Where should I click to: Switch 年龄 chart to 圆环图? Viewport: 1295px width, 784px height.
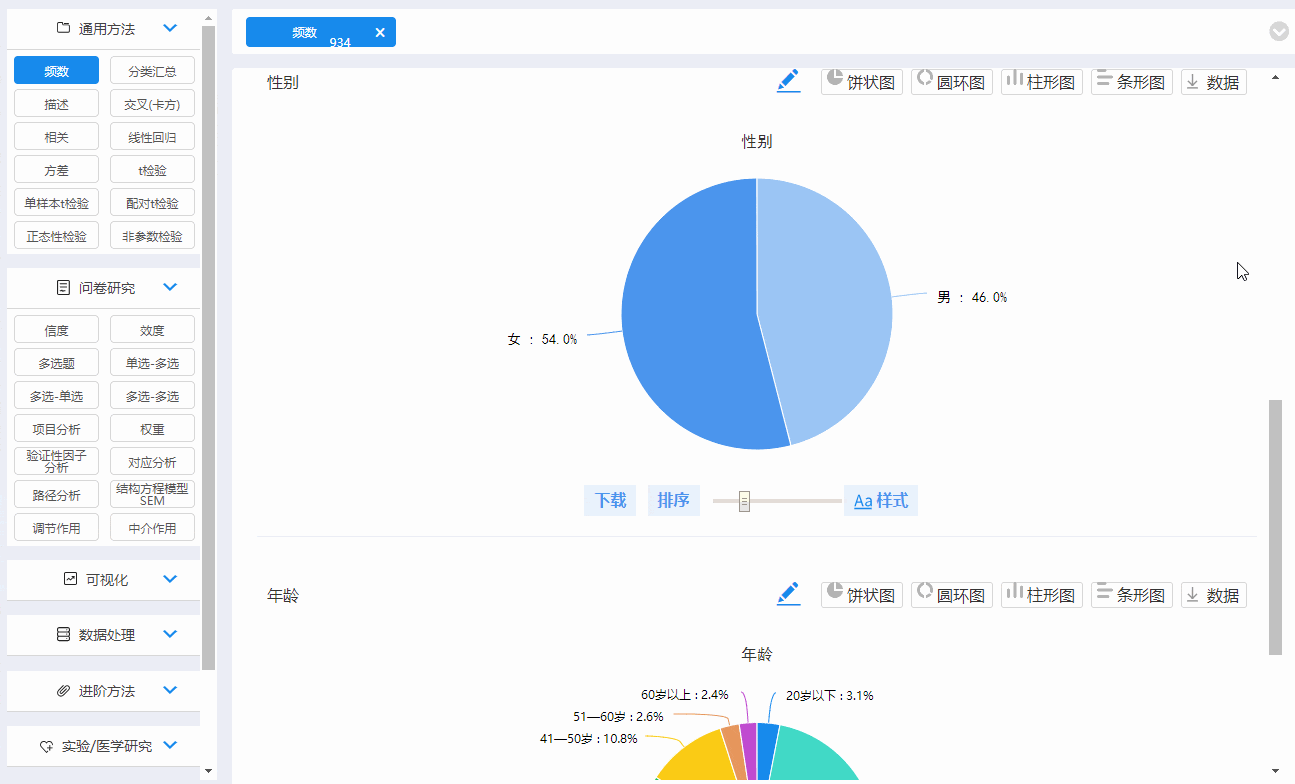(x=952, y=595)
